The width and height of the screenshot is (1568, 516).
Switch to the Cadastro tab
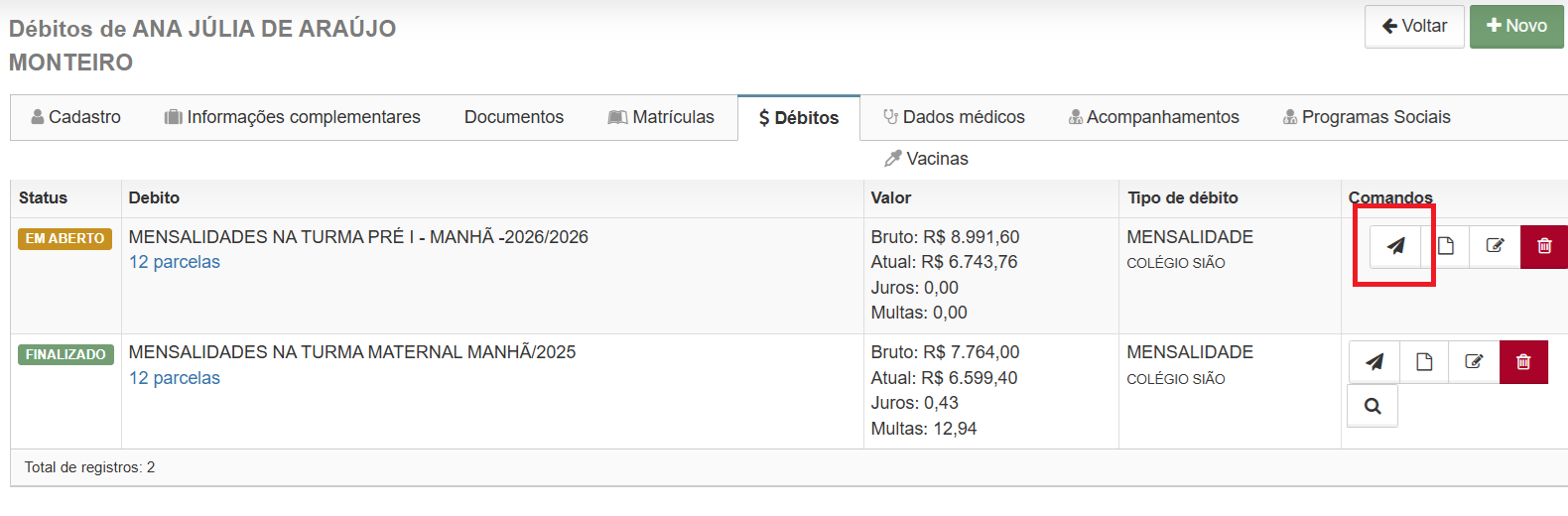click(x=76, y=117)
